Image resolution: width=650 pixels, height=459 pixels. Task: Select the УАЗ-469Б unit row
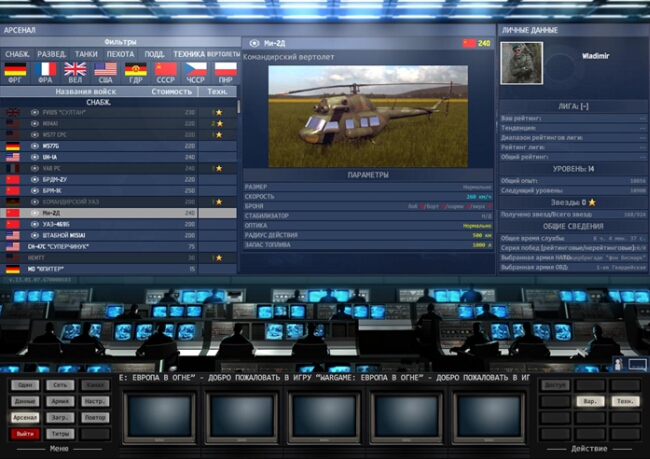[119, 224]
